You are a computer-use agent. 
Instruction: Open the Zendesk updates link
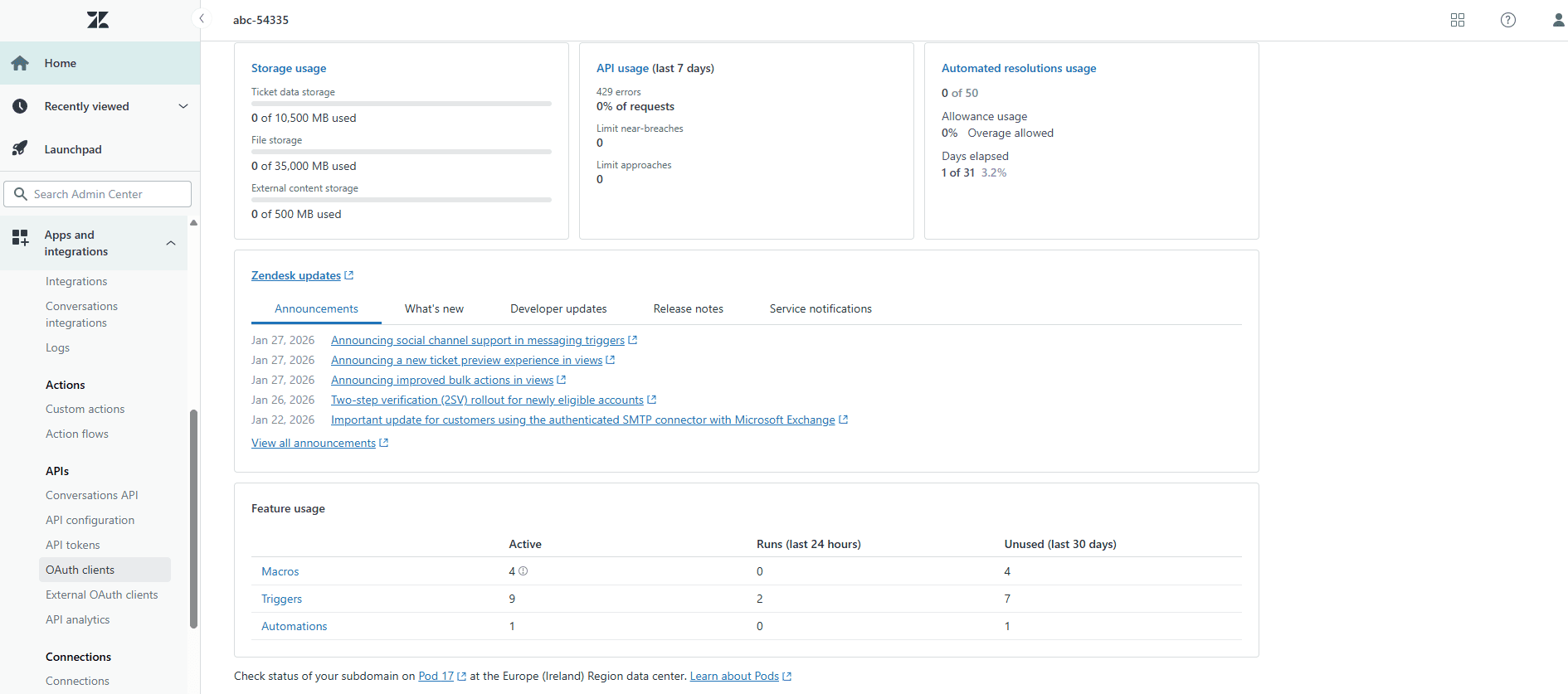coord(296,275)
